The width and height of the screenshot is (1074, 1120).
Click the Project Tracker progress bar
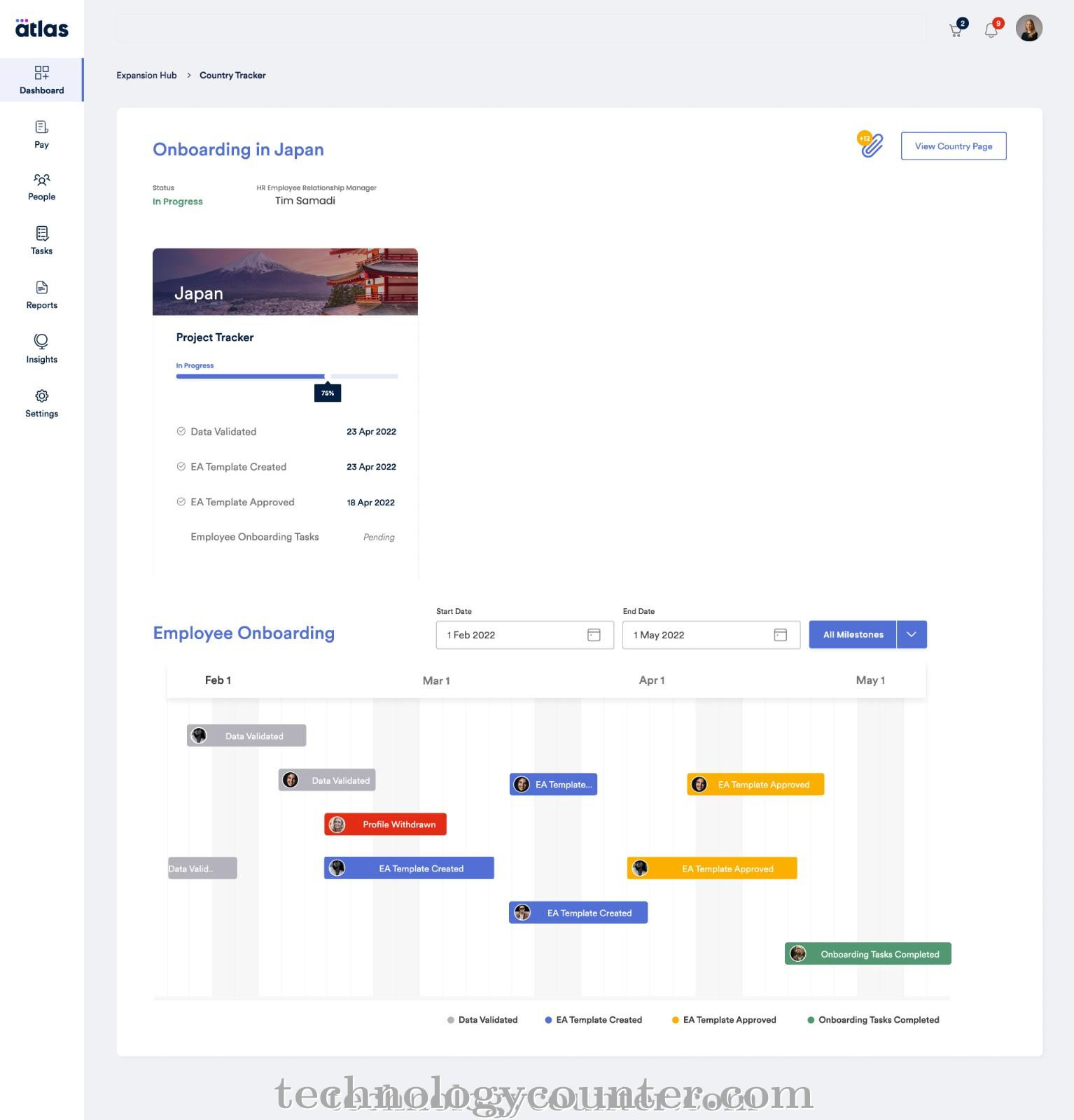point(286,377)
